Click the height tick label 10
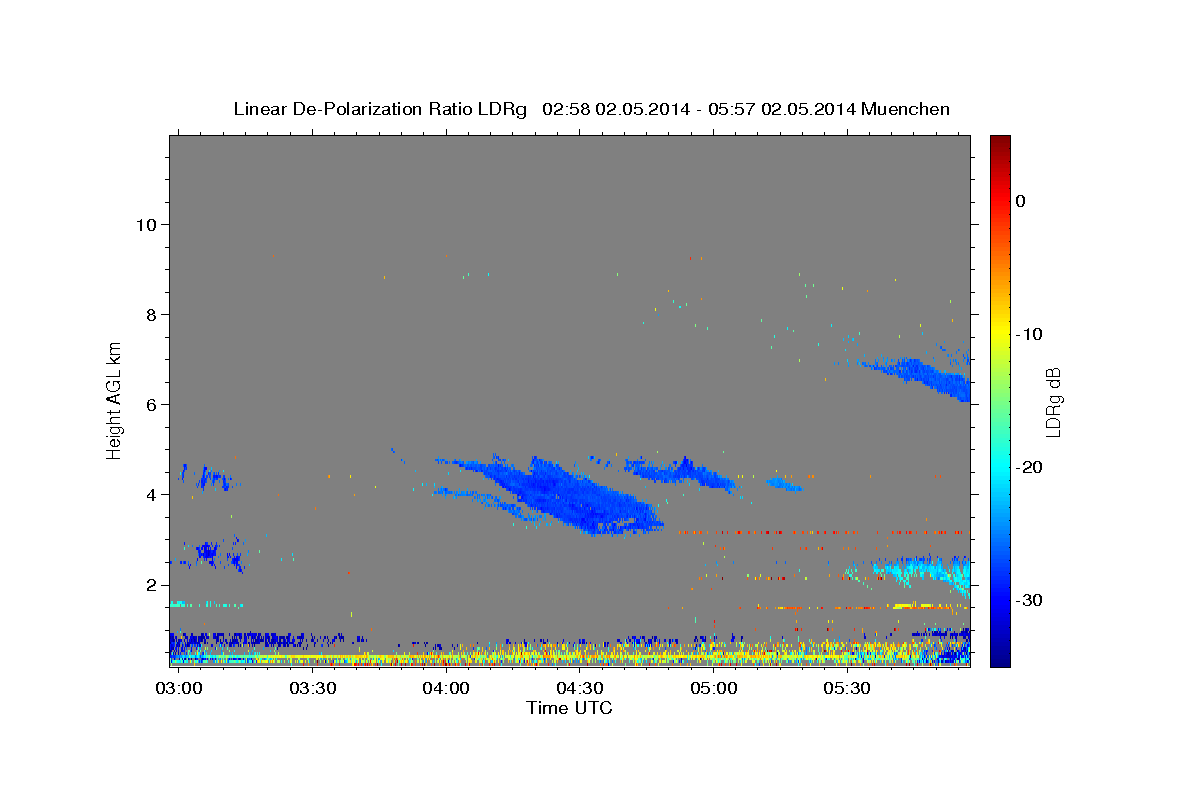This screenshot has width=1200, height=800. [146, 224]
